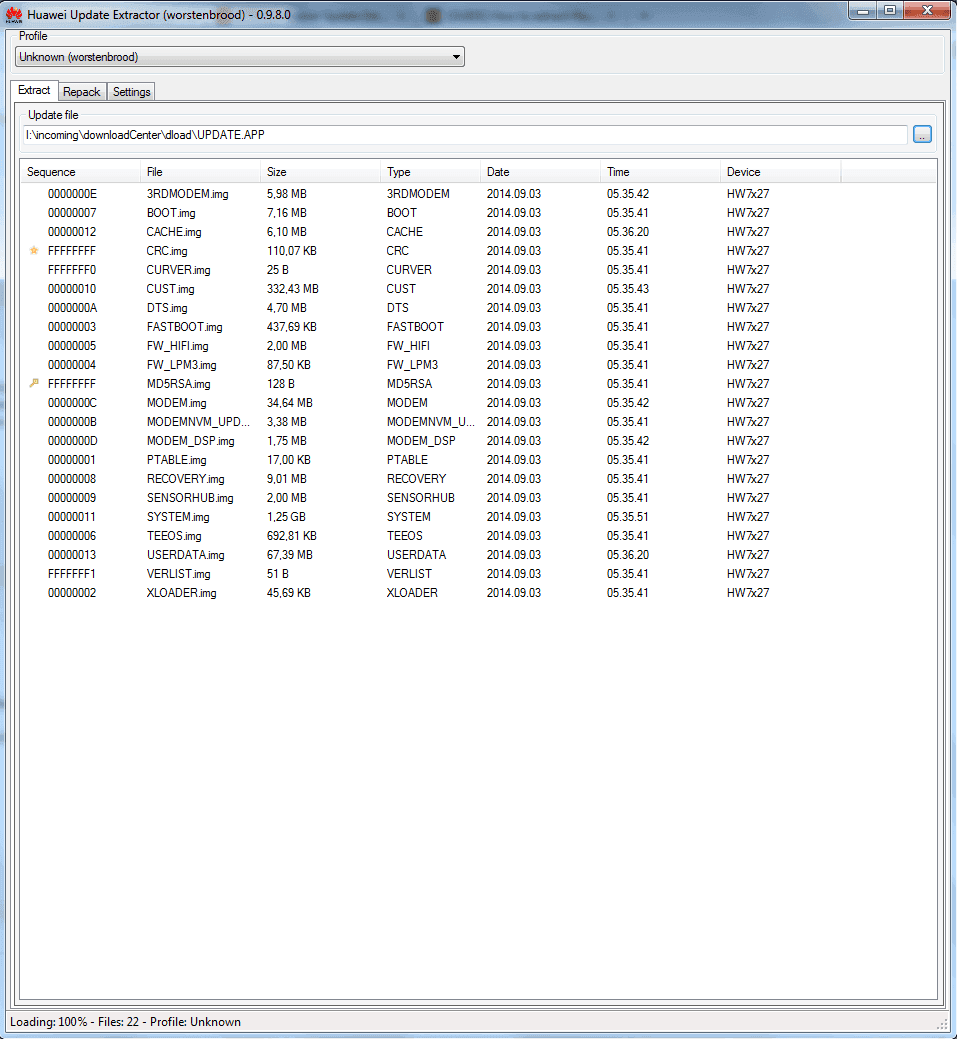Click the Update file path field
Image resolution: width=957 pixels, height=1039 pixels.
pyautogui.click(x=465, y=135)
